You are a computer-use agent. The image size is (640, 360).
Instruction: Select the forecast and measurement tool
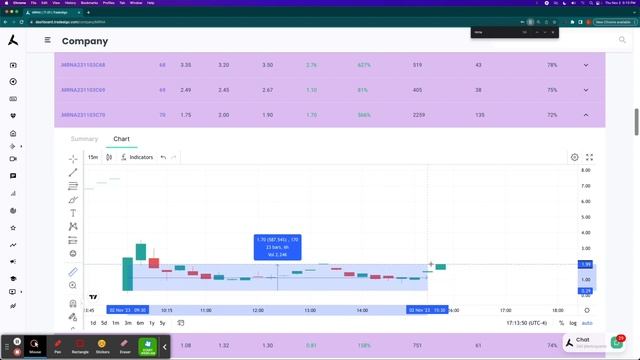pyautogui.click(x=73, y=240)
